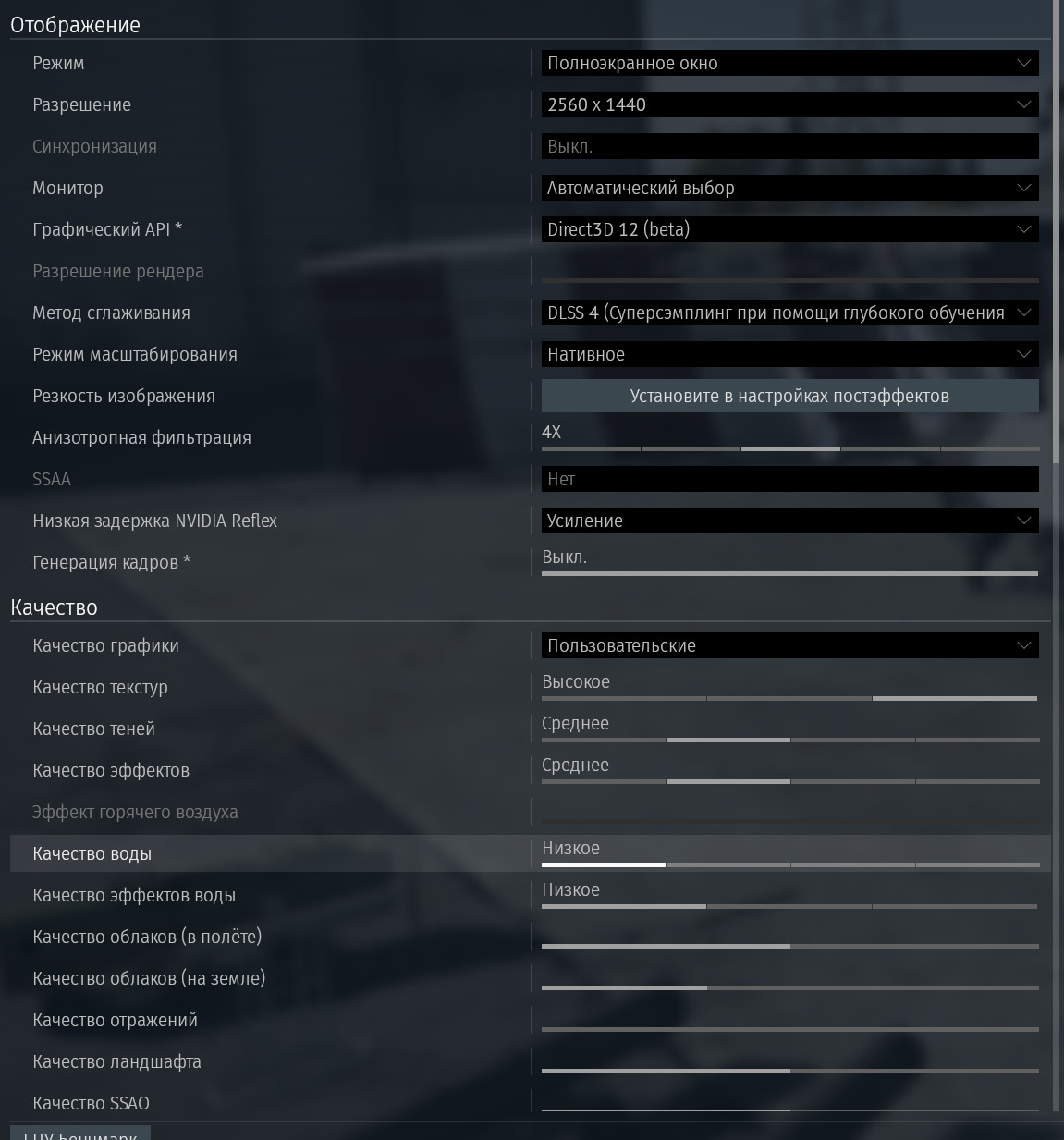1064x1140 pixels.
Task: Open Режим масштабирования dropdown showing Нативное
Action: [x=789, y=354]
